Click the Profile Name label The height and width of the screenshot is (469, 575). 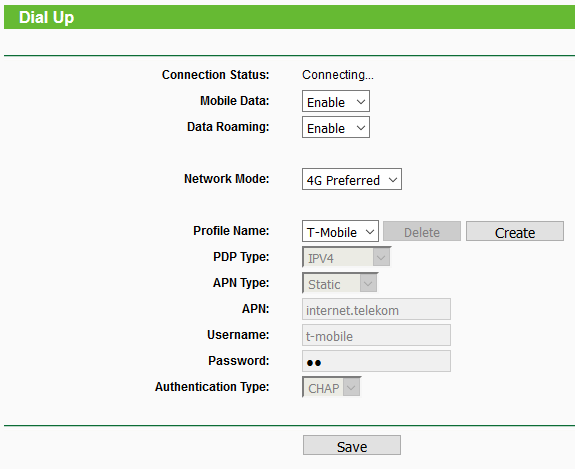231,231
